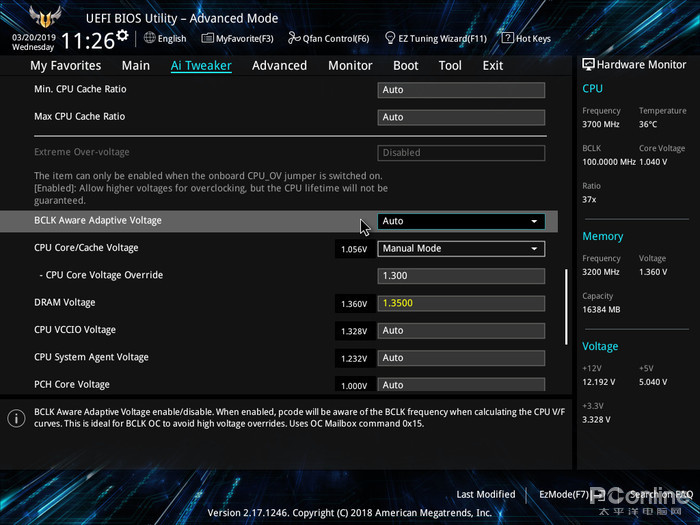The image size is (700, 525).
Task: Click the 3.328 V reading
Action: 596,420
